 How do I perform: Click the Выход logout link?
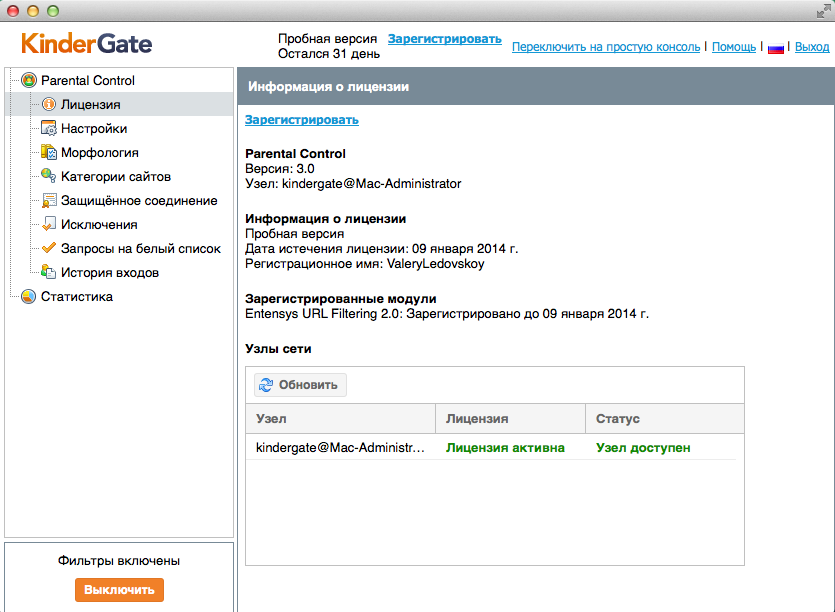(811, 47)
